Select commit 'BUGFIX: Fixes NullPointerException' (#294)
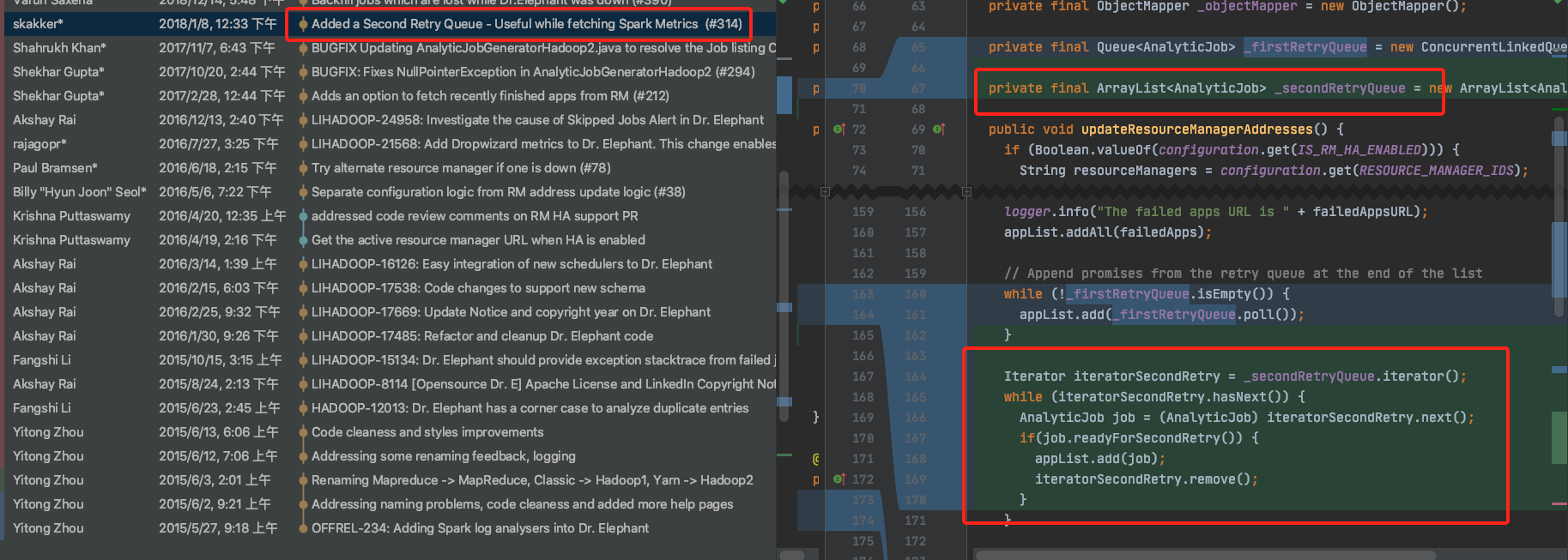Screen dimensions: 1568x560 533,72
